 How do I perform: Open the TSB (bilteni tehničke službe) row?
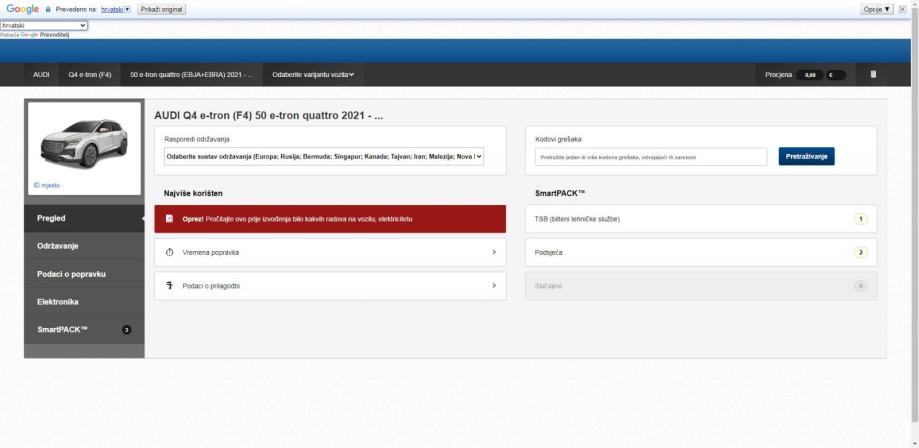point(701,219)
